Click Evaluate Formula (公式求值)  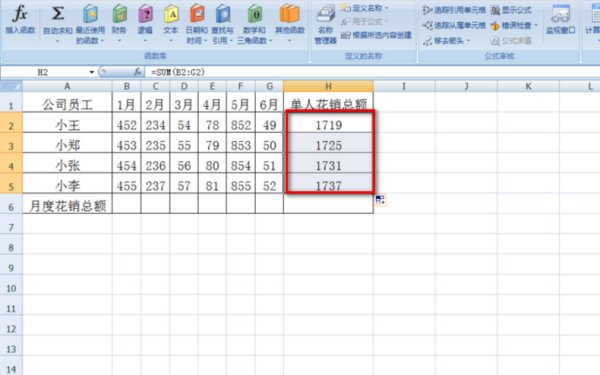point(511,41)
